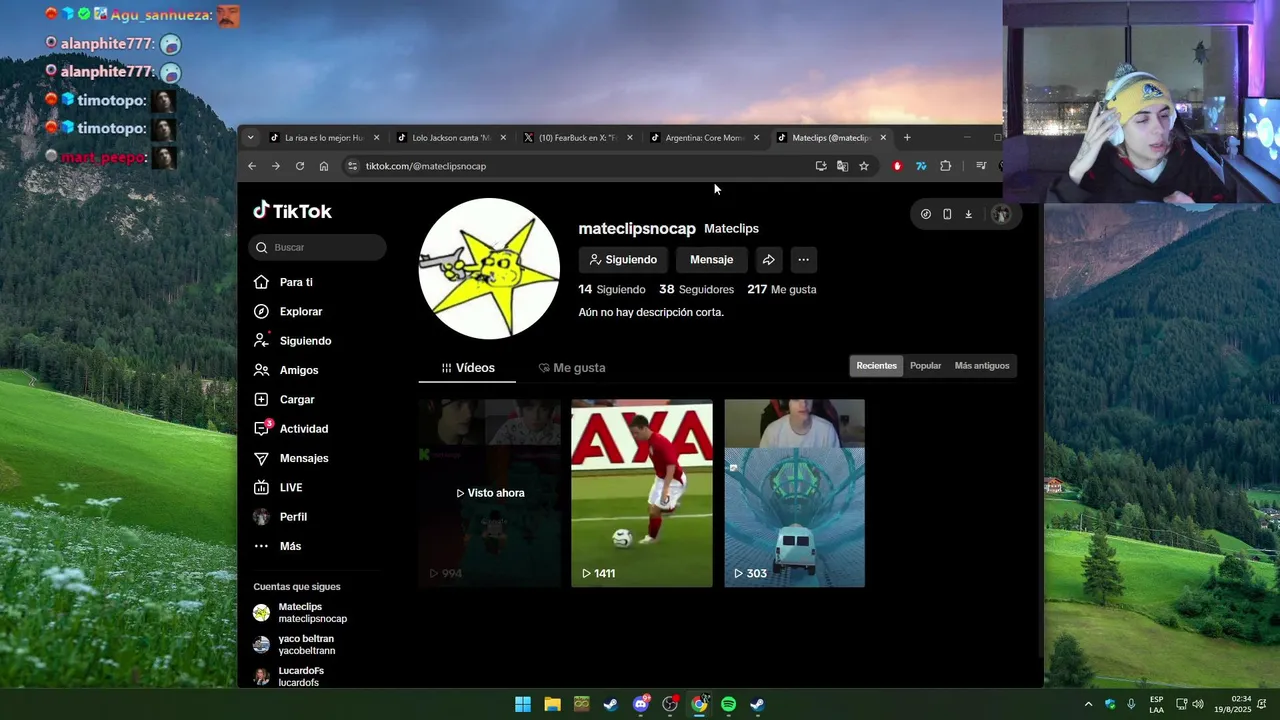The image size is (1280, 720).
Task: Close the Mateclips tab
Action: tap(883, 138)
